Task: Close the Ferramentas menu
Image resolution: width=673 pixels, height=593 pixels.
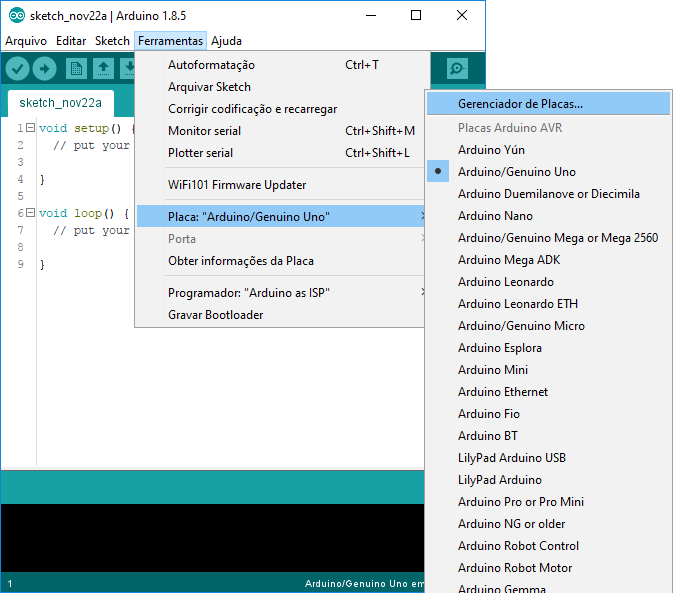Action: click(170, 41)
